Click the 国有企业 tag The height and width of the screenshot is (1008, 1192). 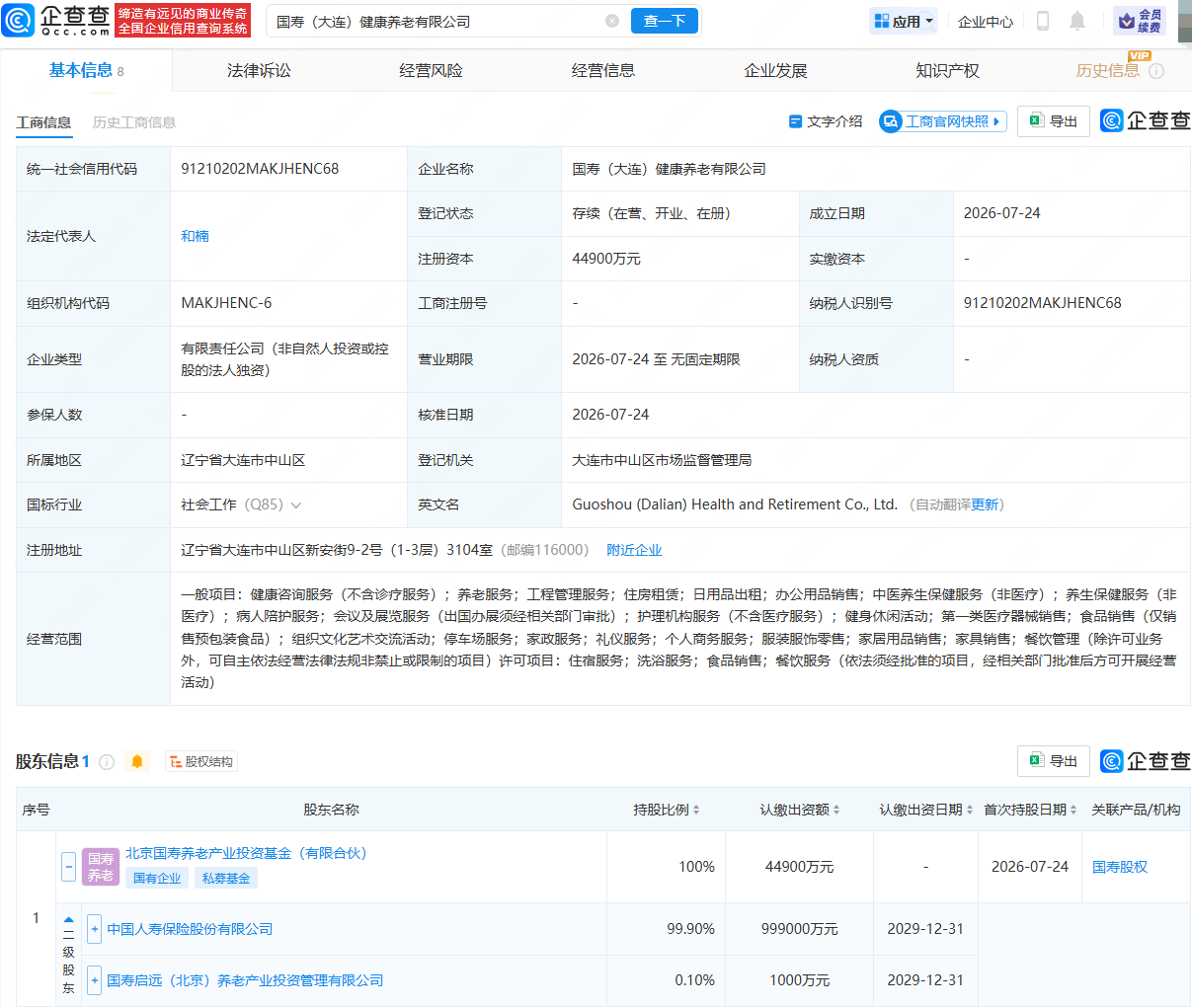coord(157,878)
